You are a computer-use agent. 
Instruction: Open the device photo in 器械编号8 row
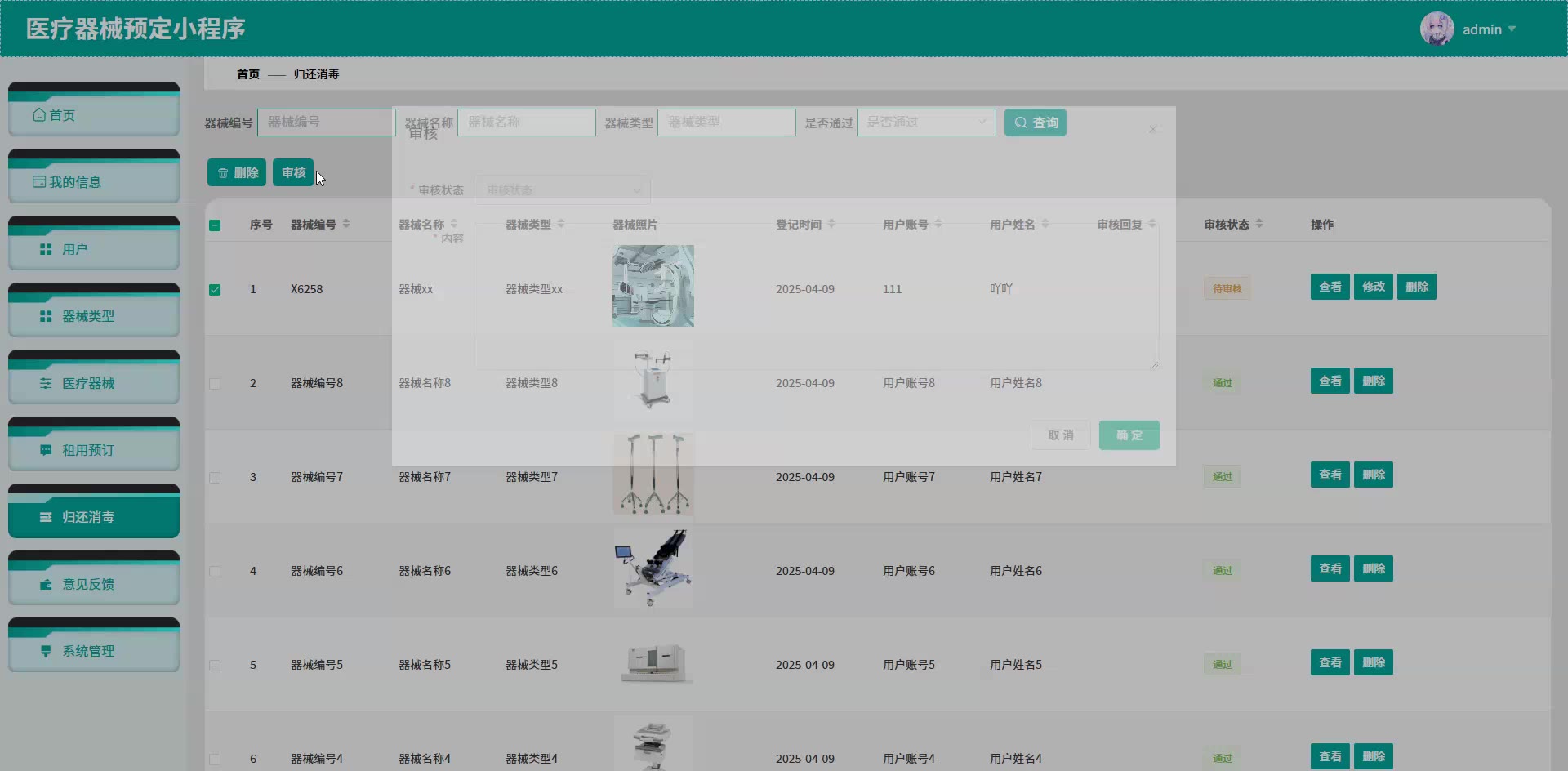coord(653,380)
